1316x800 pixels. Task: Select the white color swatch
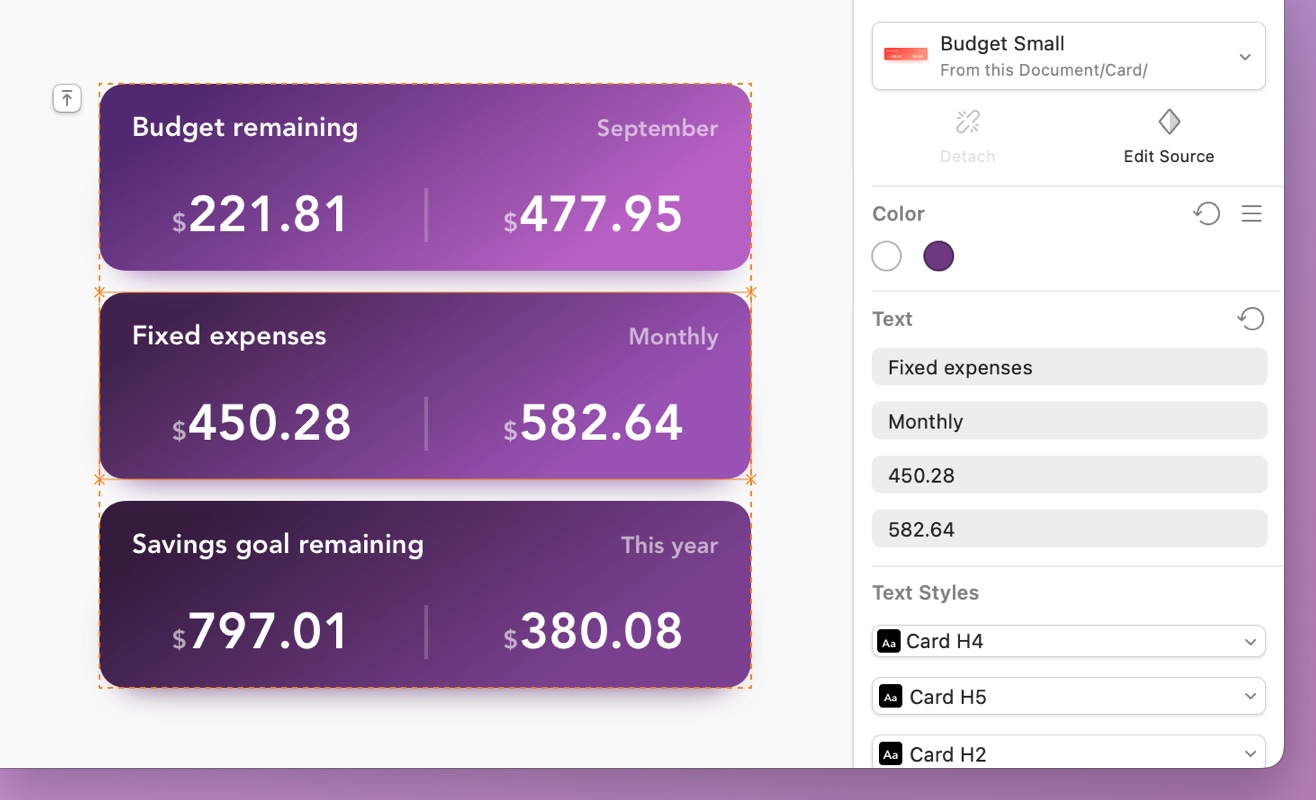pos(887,257)
